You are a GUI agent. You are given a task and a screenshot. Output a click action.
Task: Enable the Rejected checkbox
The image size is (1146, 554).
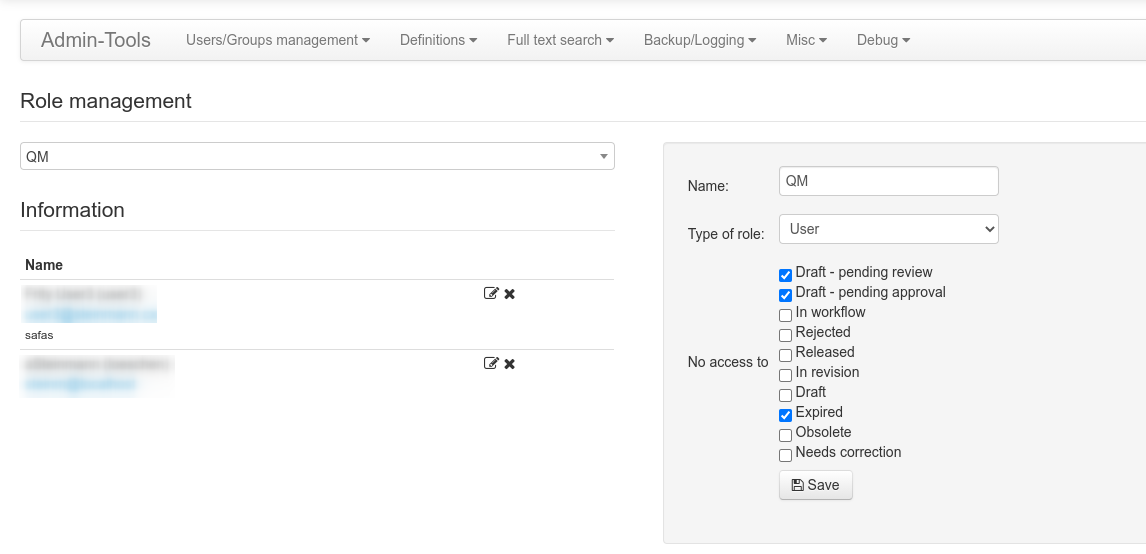[x=785, y=335]
